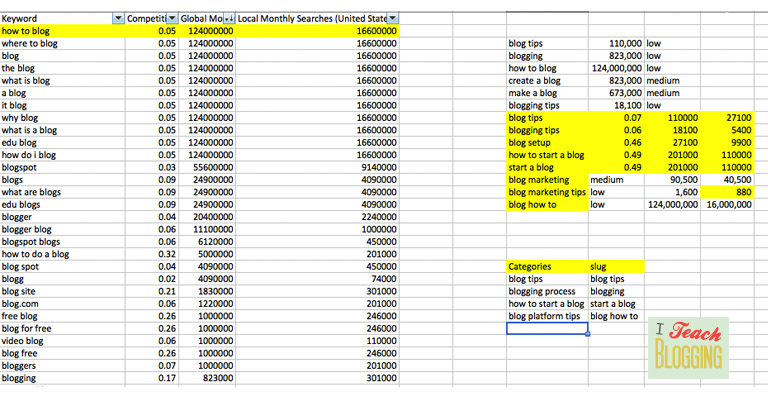Select the empty outlined cell below 'blog platform tips'

tap(546, 329)
